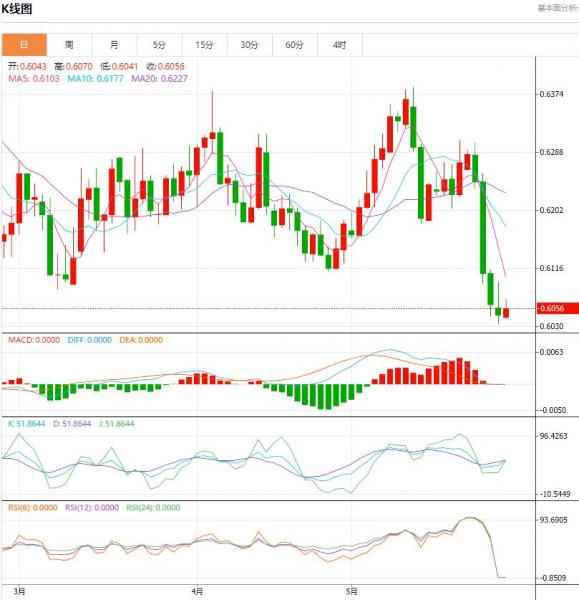Click the DEA indicator label
This screenshot has width=579, height=600.
pyautogui.click(x=141, y=340)
